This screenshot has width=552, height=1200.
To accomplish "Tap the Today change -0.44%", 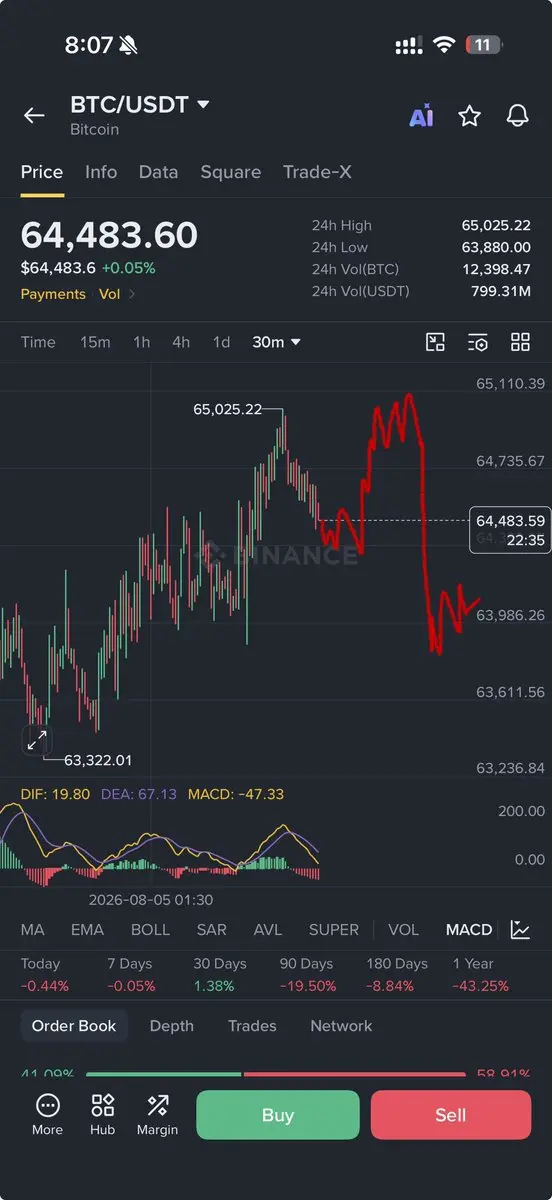I will (x=45, y=986).
